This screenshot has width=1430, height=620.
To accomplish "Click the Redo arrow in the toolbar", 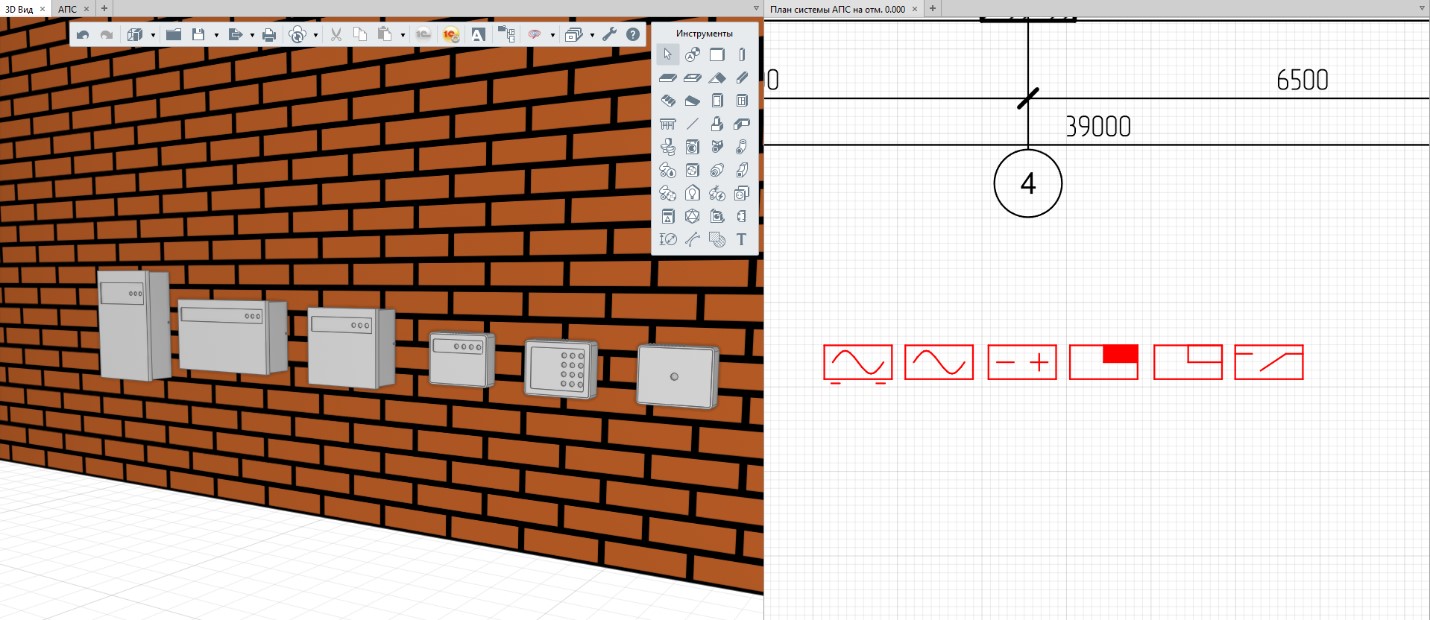I will pyautogui.click(x=106, y=35).
